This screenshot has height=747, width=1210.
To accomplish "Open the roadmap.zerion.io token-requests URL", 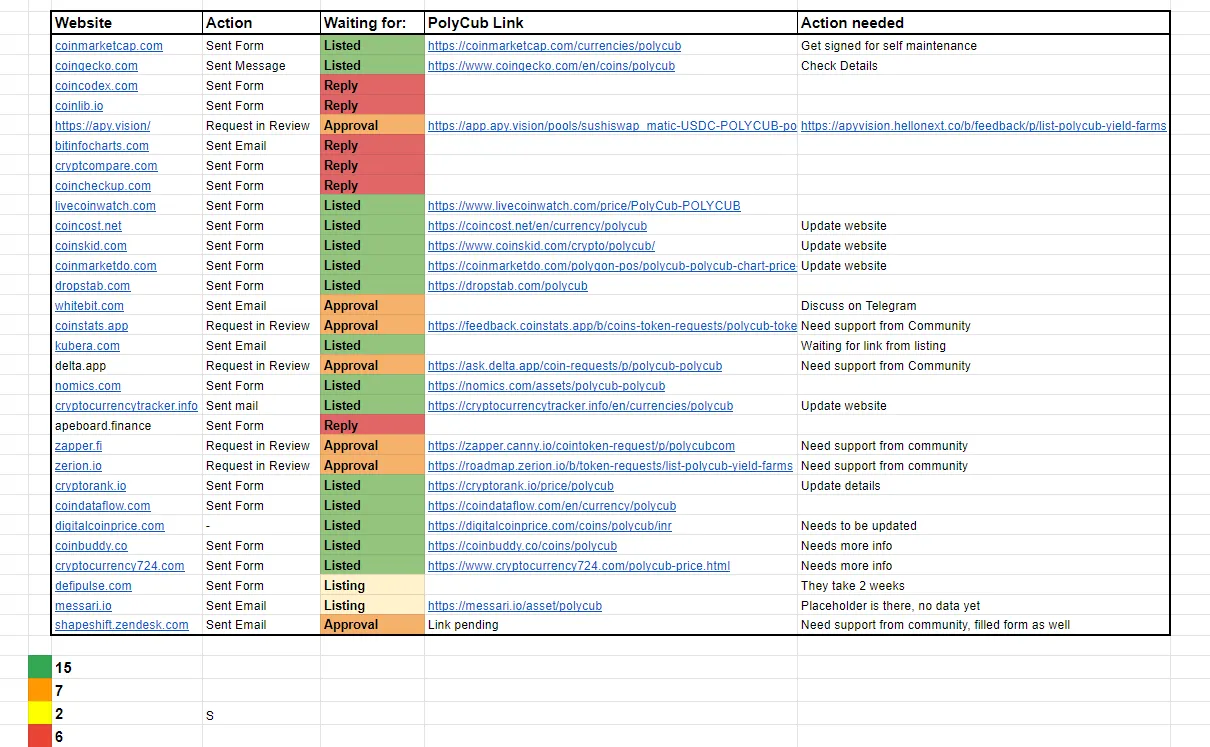I will tap(610, 466).
